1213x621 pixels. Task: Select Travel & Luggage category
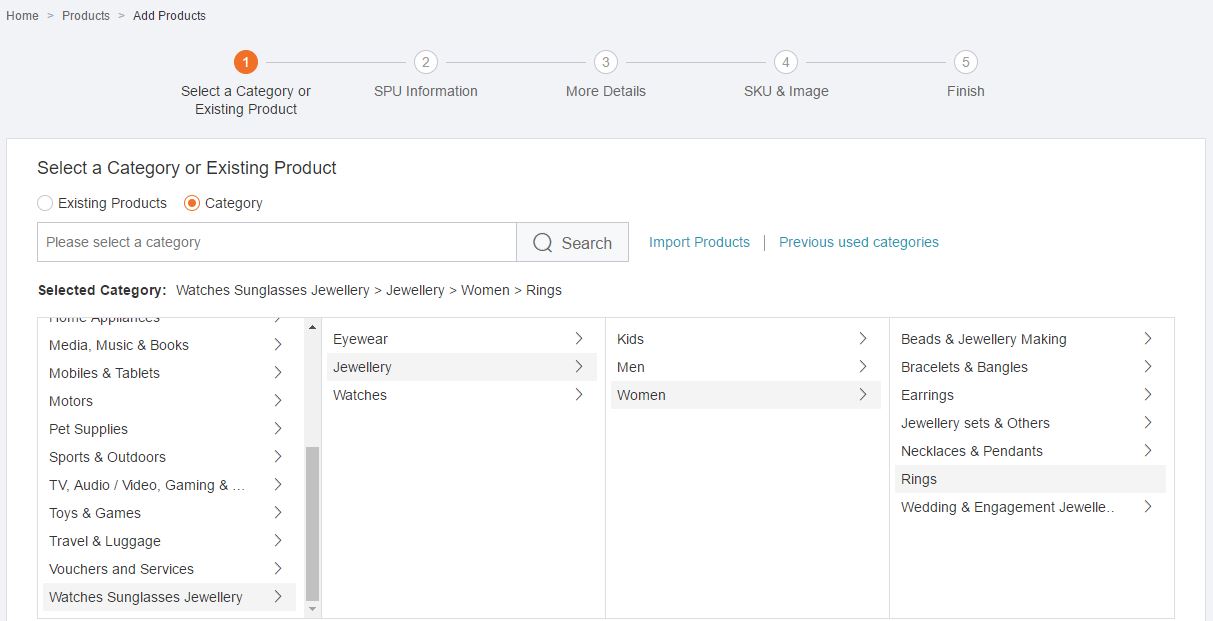coord(169,541)
